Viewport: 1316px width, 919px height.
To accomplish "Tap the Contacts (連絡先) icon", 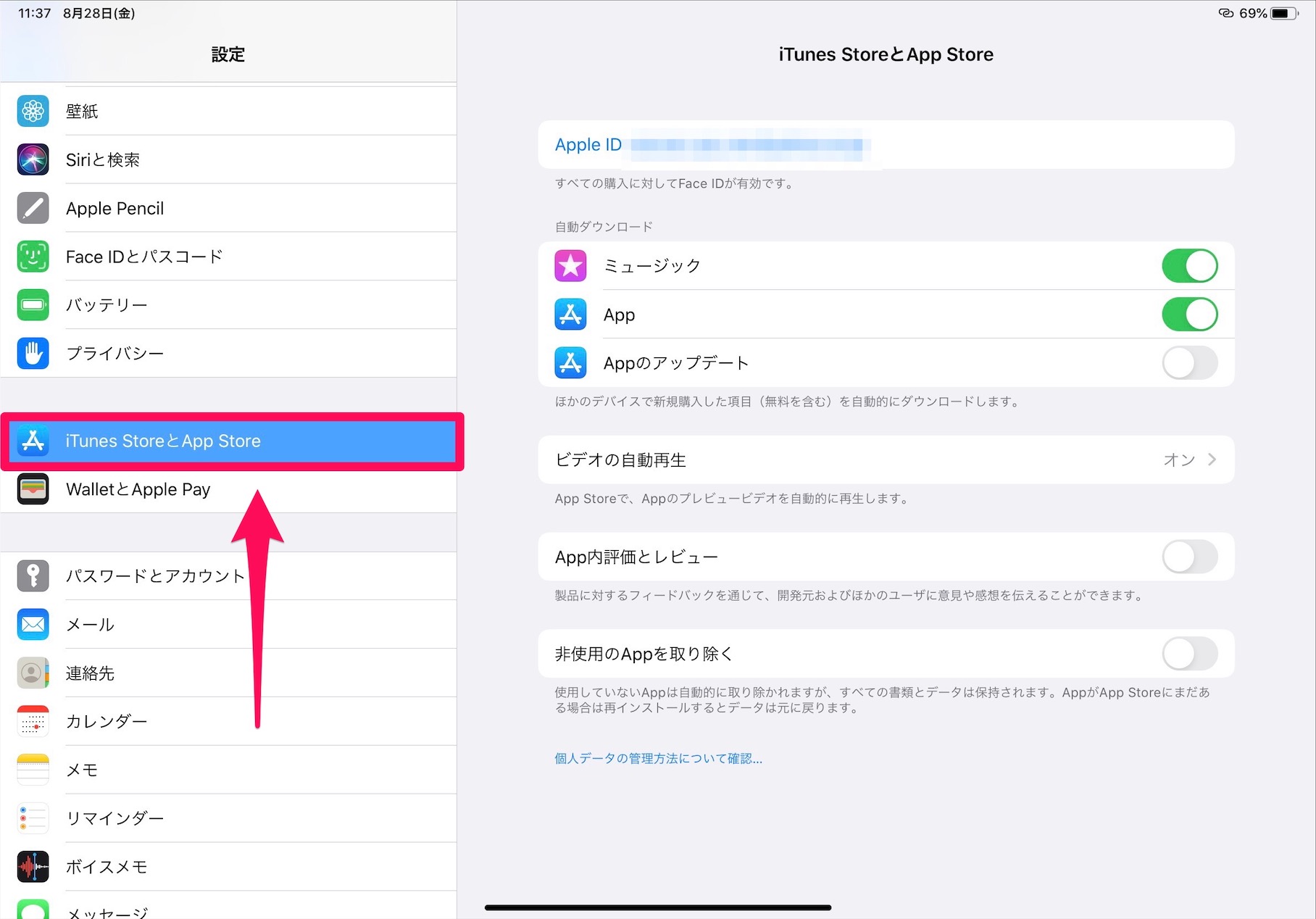I will 33,673.
